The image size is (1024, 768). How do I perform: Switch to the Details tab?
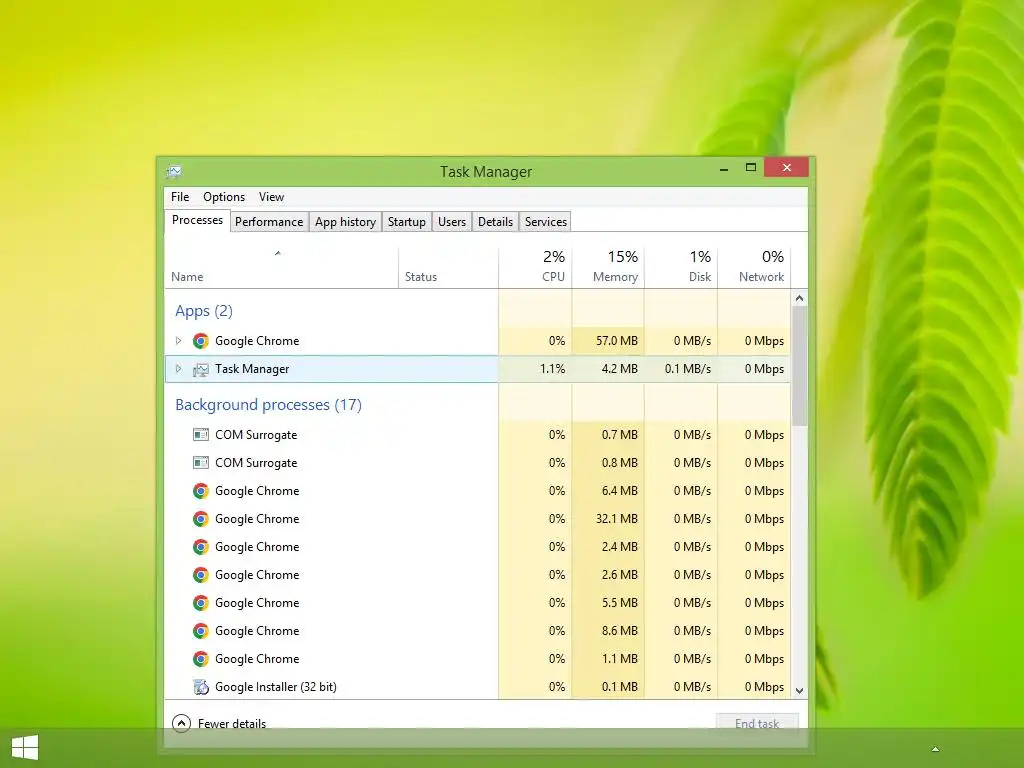pyautogui.click(x=496, y=222)
